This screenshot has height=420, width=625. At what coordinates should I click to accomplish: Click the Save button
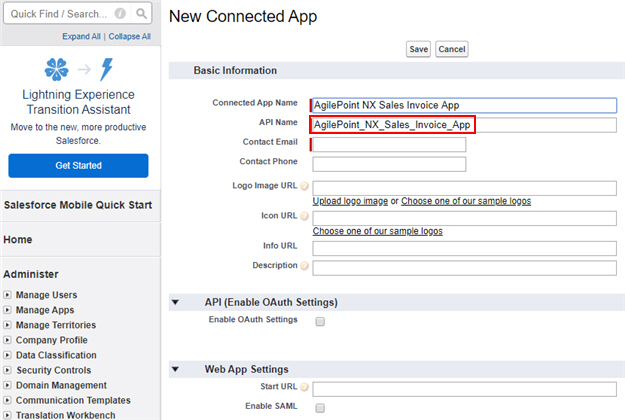[x=418, y=49]
